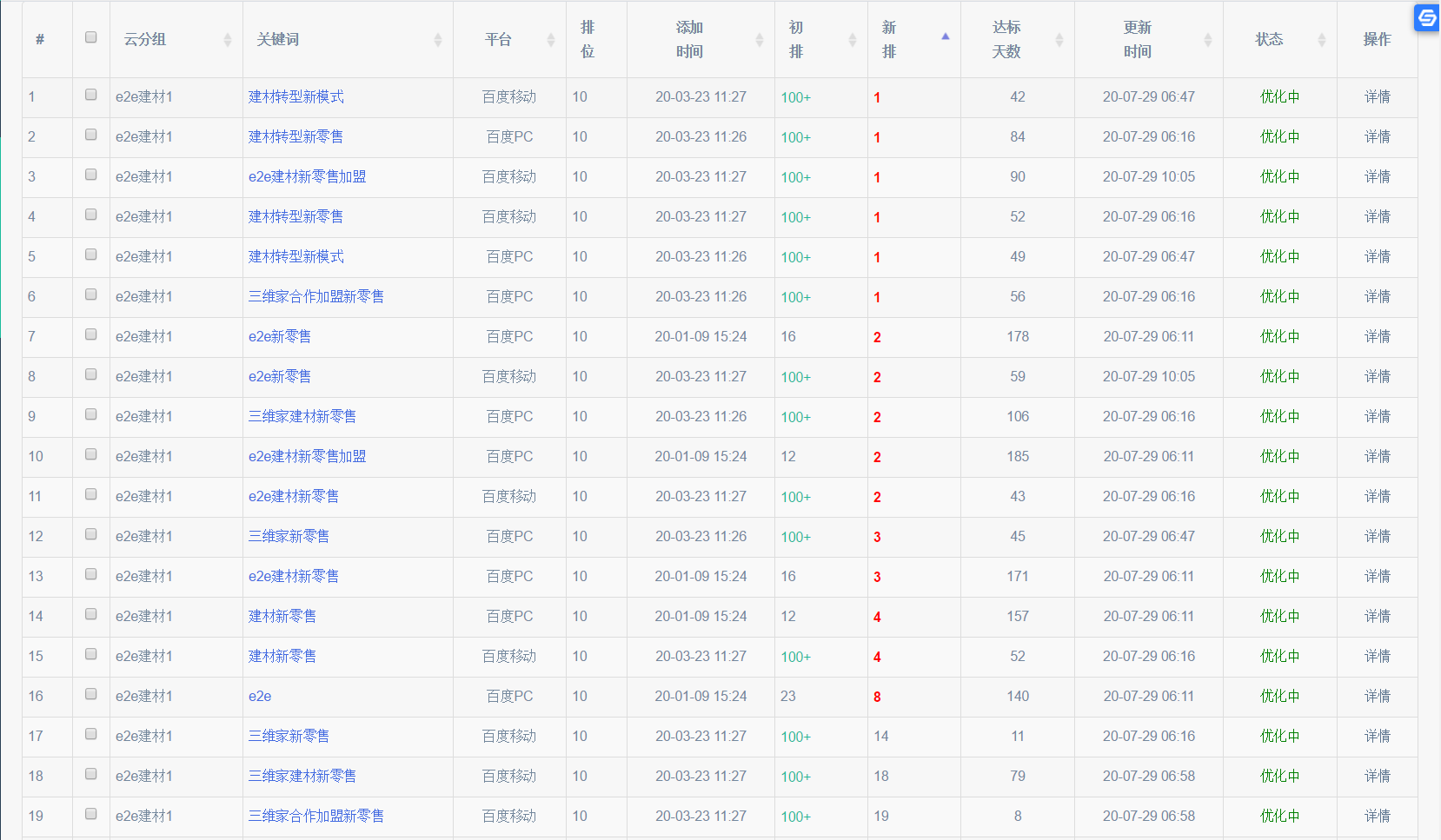1441x840 pixels.
Task: Sort by 达标天数 column sort icon
Action: (x=1059, y=40)
